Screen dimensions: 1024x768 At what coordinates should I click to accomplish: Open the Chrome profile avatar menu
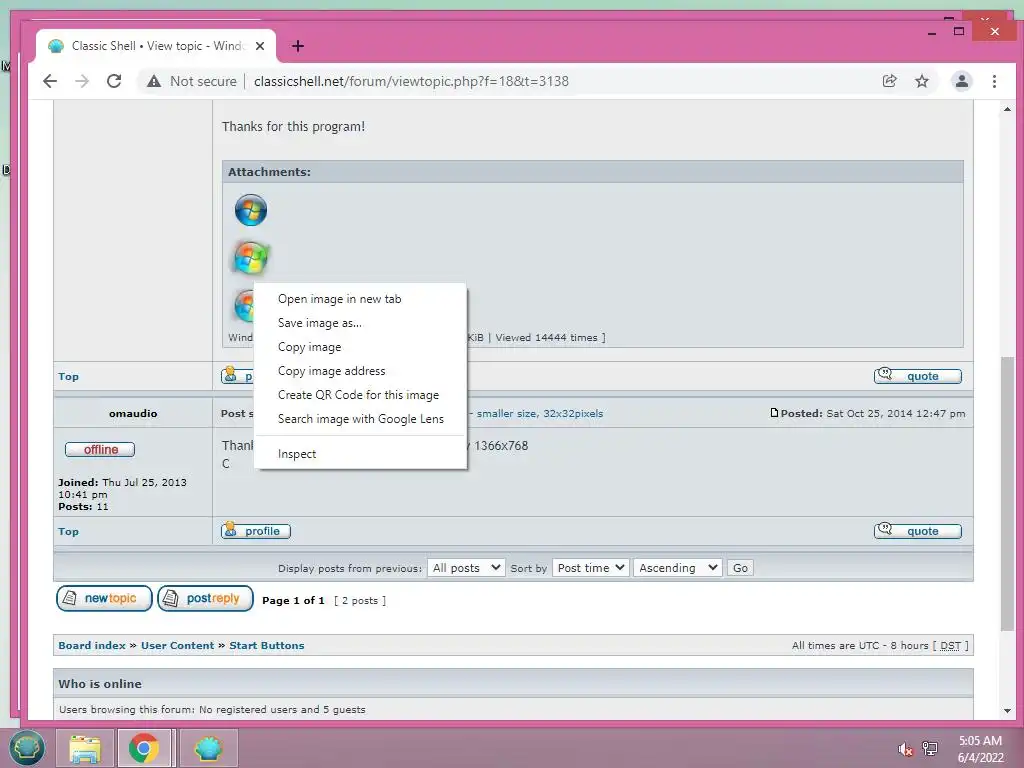[x=961, y=81]
